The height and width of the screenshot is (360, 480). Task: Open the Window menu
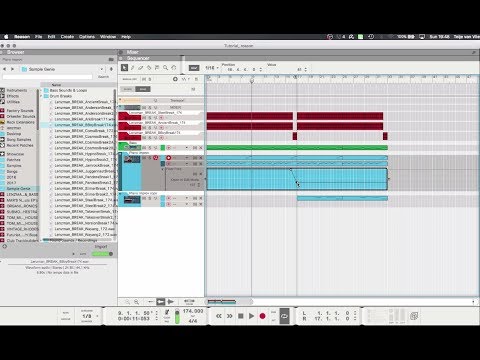108,37
